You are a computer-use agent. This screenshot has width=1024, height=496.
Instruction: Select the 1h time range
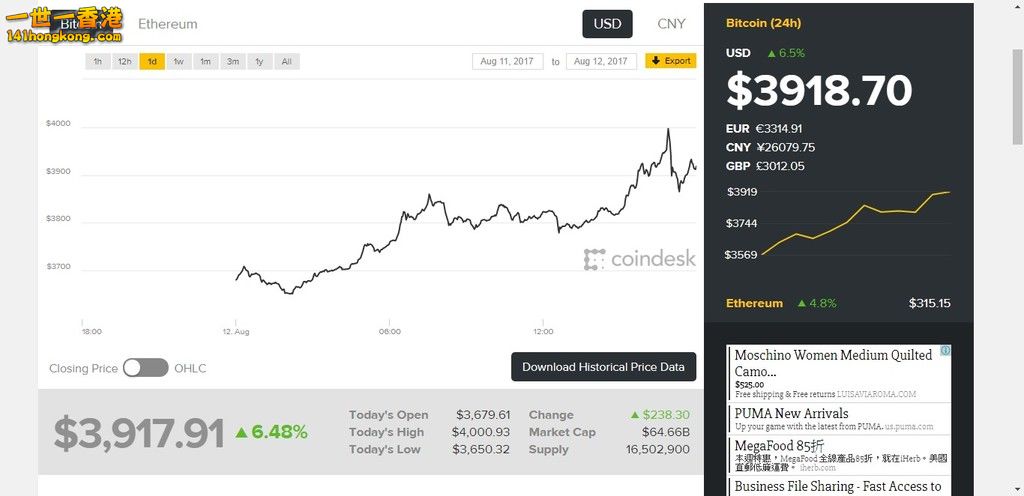(98, 62)
